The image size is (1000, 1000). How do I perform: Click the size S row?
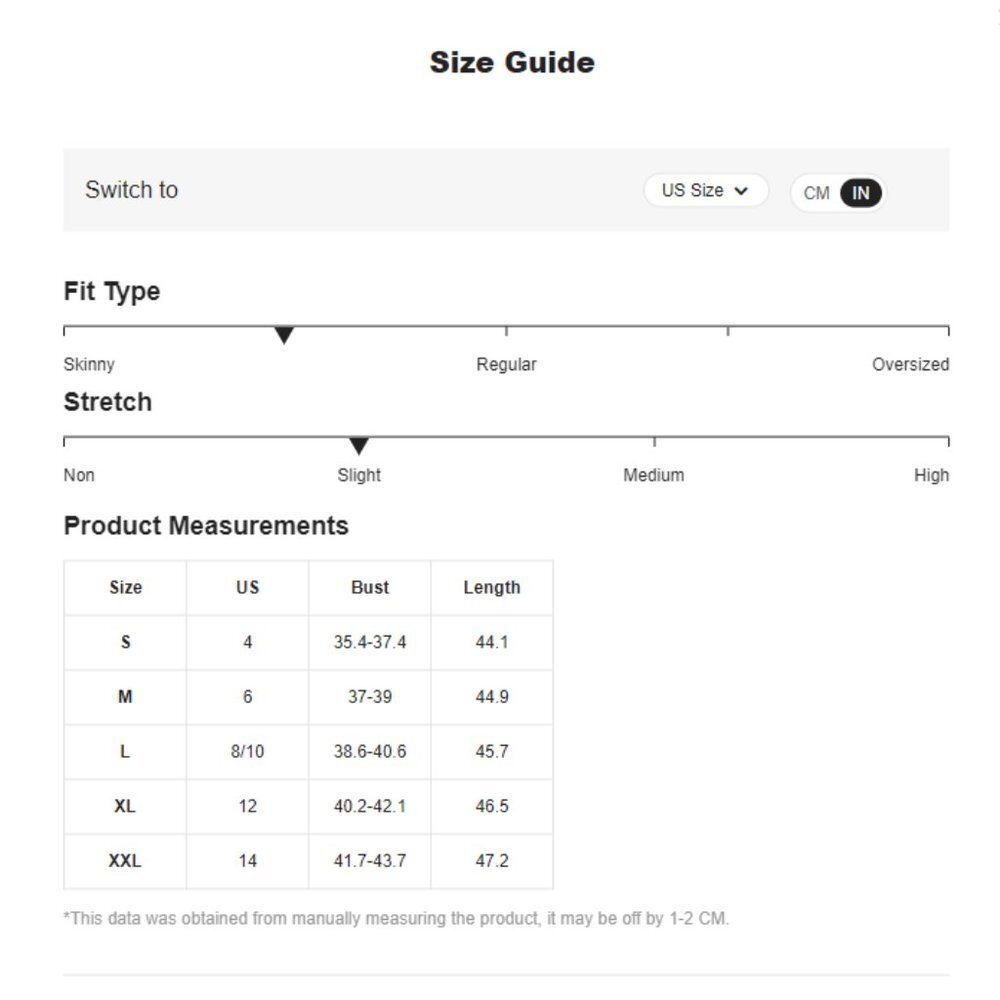[309, 642]
